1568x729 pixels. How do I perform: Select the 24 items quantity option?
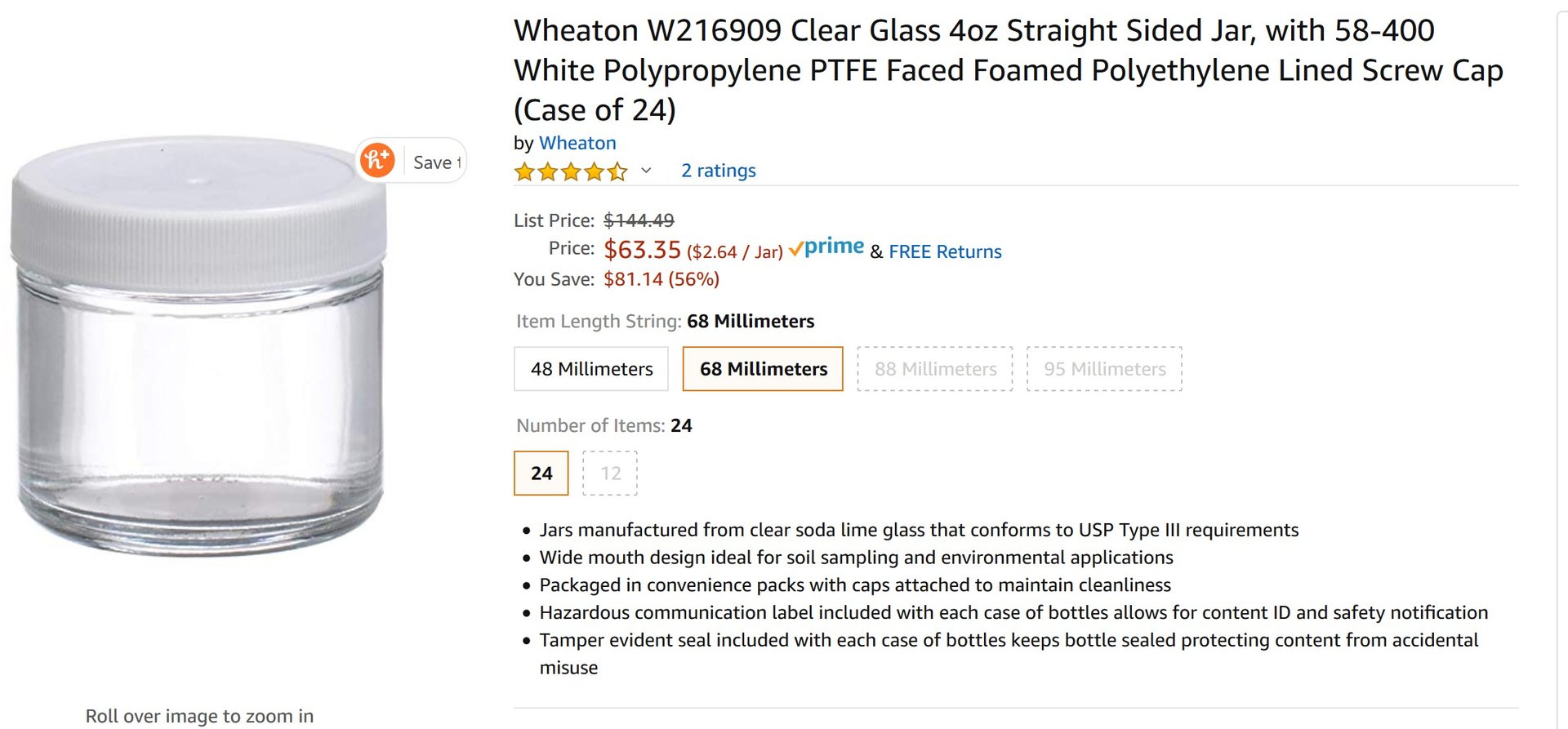[541, 473]
